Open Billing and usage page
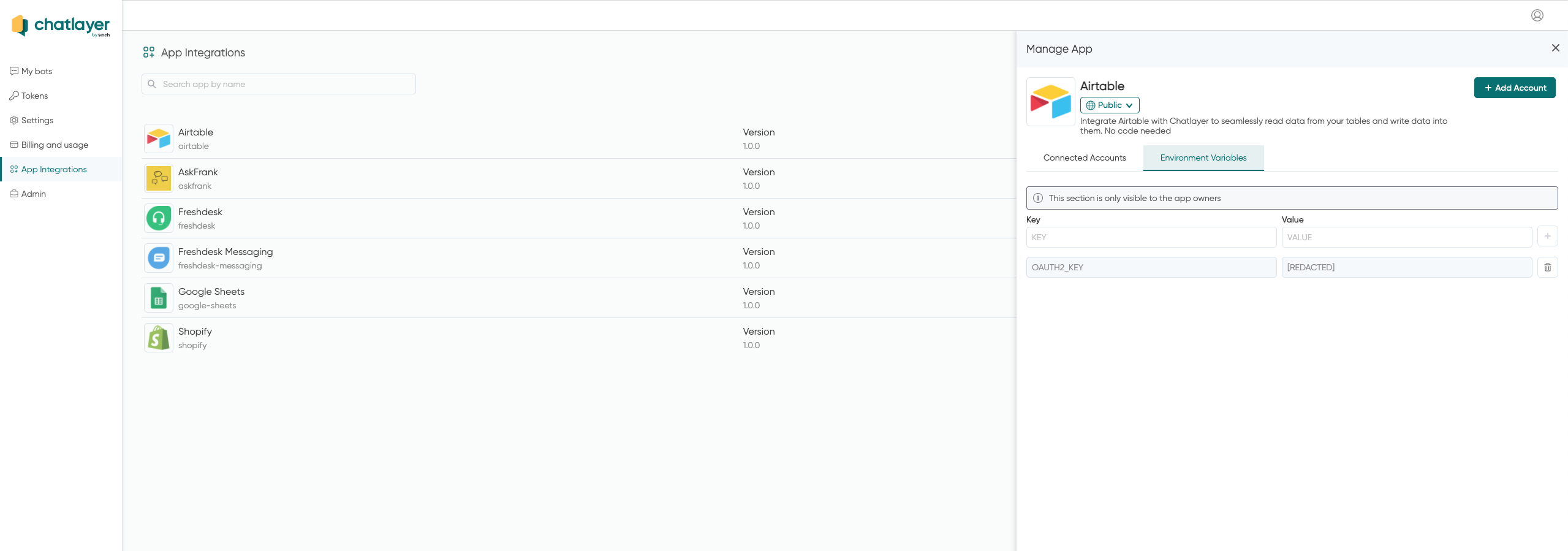The image size is (1568, 551). (x=55, y=145)
